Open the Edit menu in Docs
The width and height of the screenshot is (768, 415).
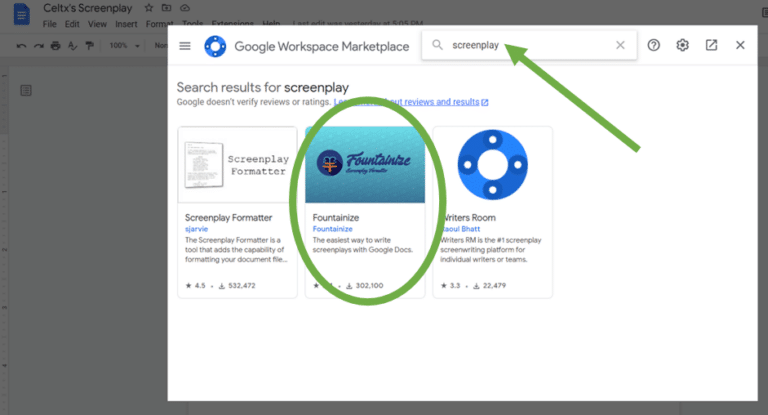click(72, 24)
